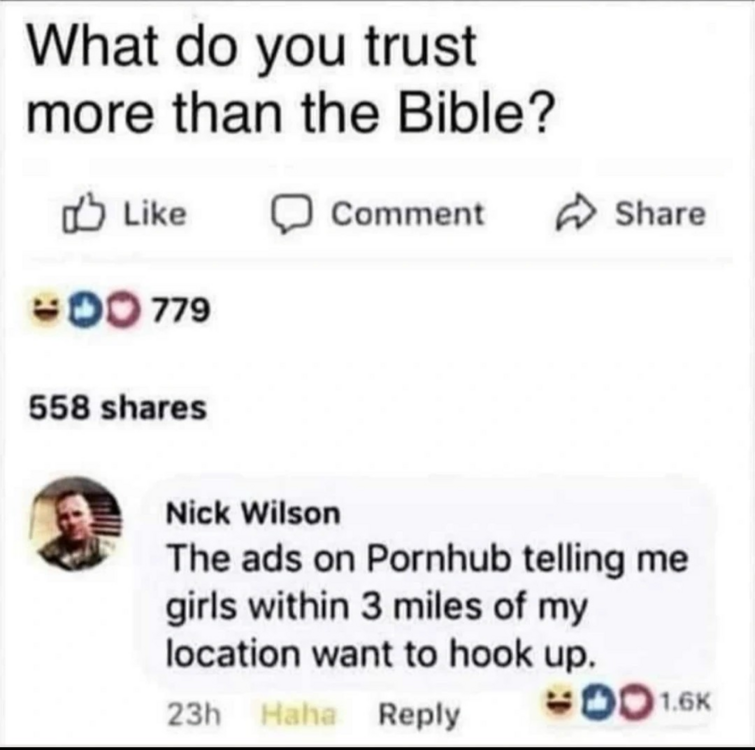
Task: Click the blue Like reaction beside 1.6K
Action: 599,703
